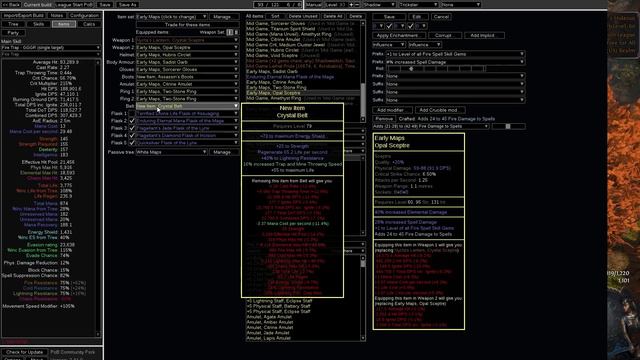Image resolution: width=640 pixels, height=360 pixels.
Task: Open the Boots Assassin's Boots dropdown
Action: (187, 77)
